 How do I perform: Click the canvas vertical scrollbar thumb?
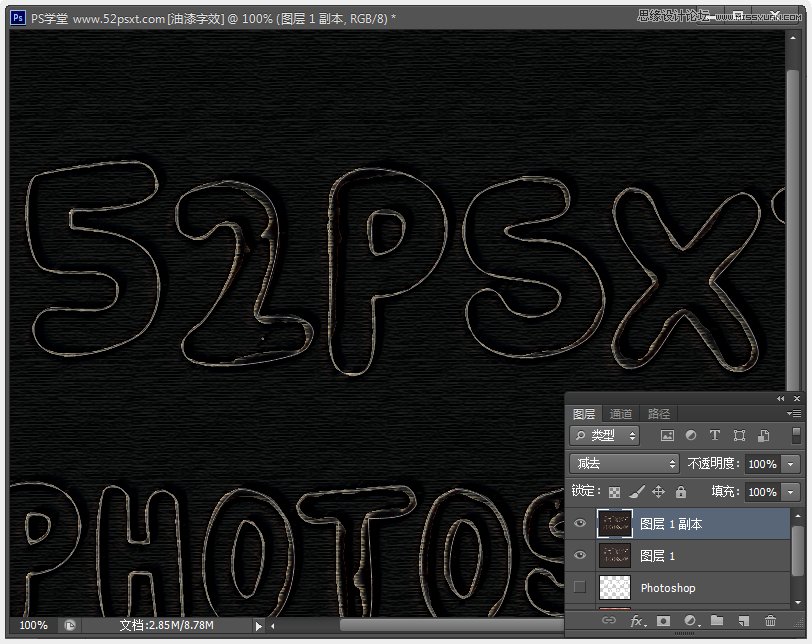792,230
